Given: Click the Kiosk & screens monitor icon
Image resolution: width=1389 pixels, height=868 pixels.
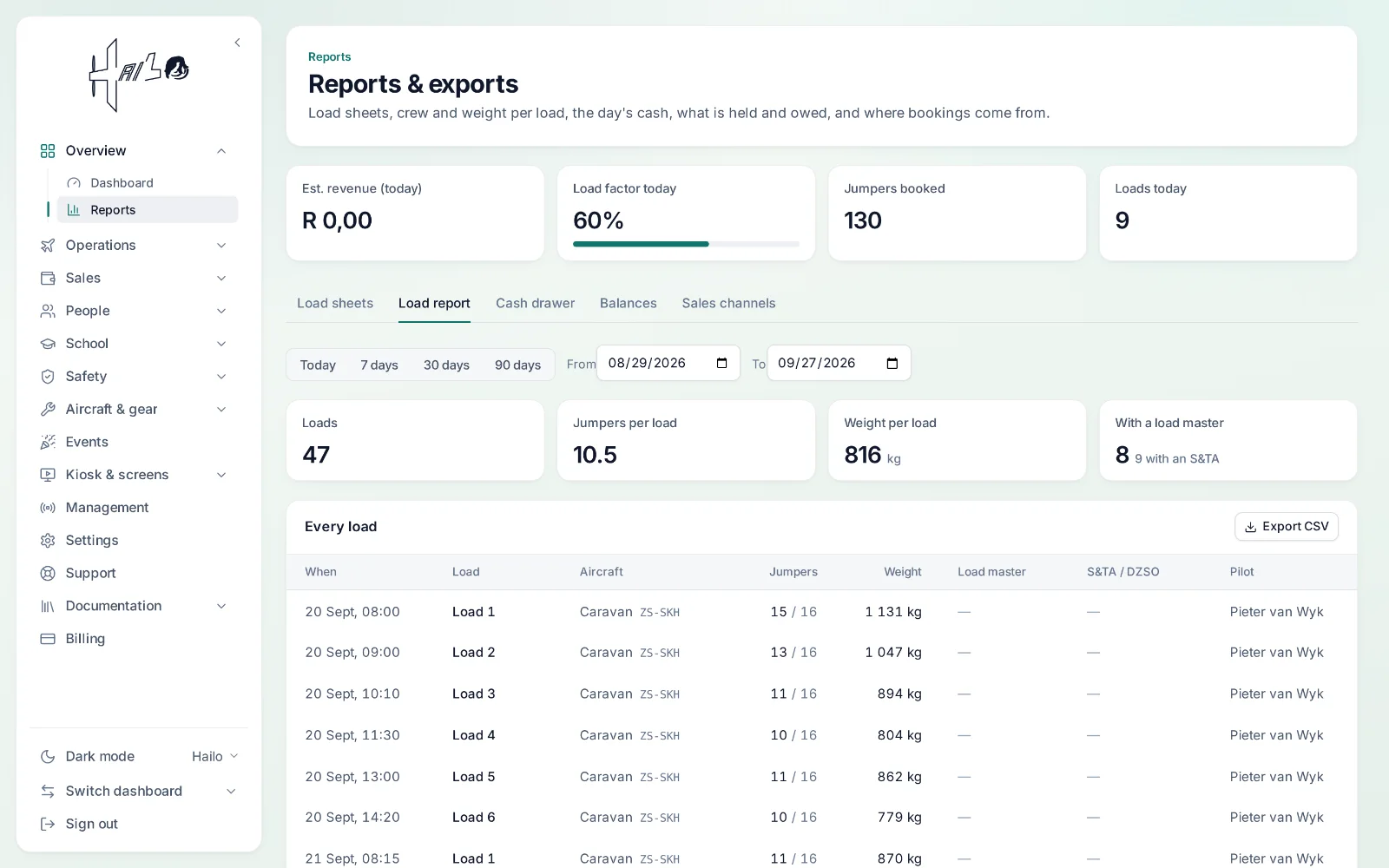Looking at the screenshot, I should pyautogui.click(x=48, y=475).
